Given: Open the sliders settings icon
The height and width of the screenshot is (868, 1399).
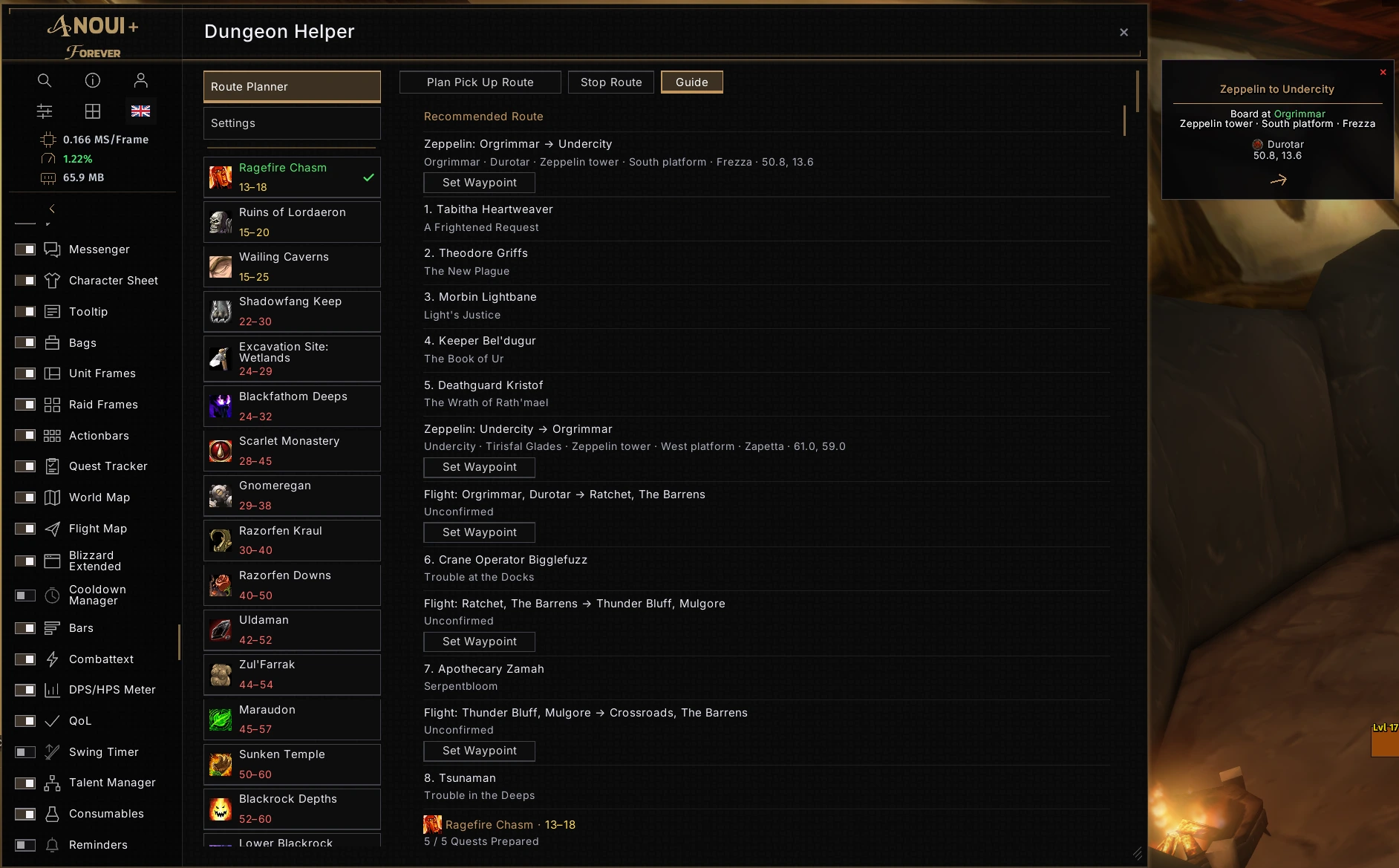Looking at the screenshot, I should pyautogui.click(x=45, y=111).
